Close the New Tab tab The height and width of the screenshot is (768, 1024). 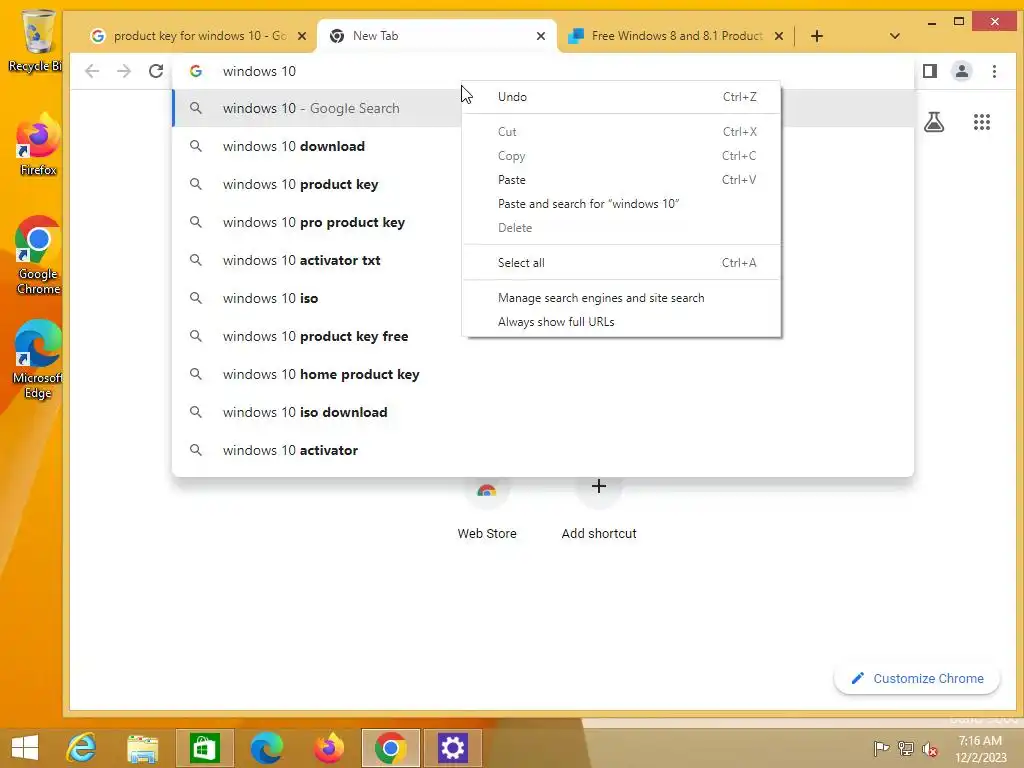click(x=541, y=36)
